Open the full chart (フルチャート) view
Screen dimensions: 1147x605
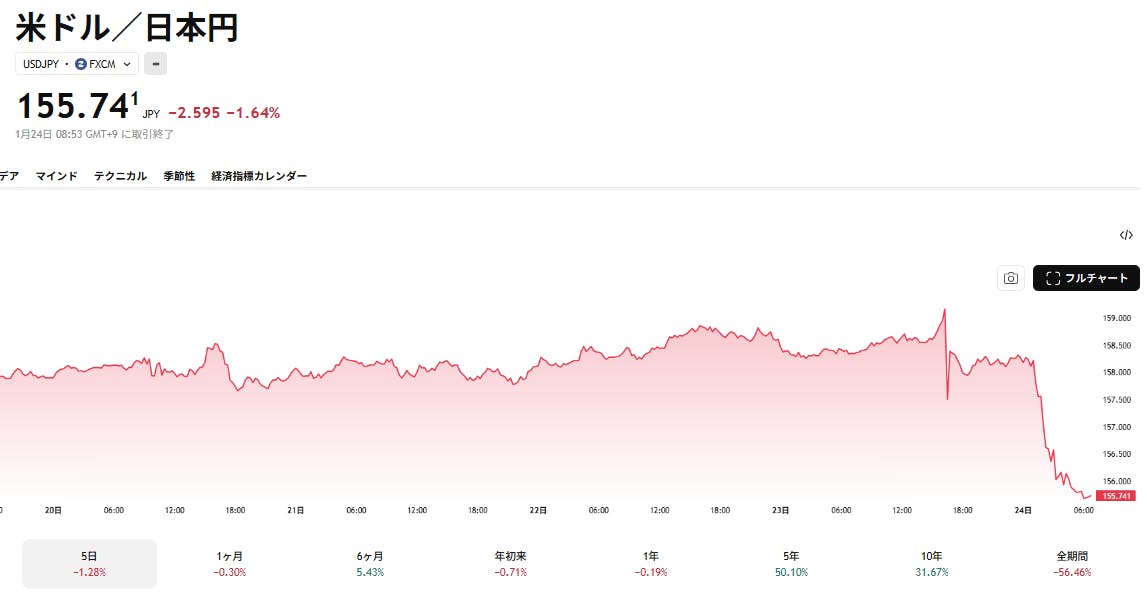click(x=1086, y=278)
